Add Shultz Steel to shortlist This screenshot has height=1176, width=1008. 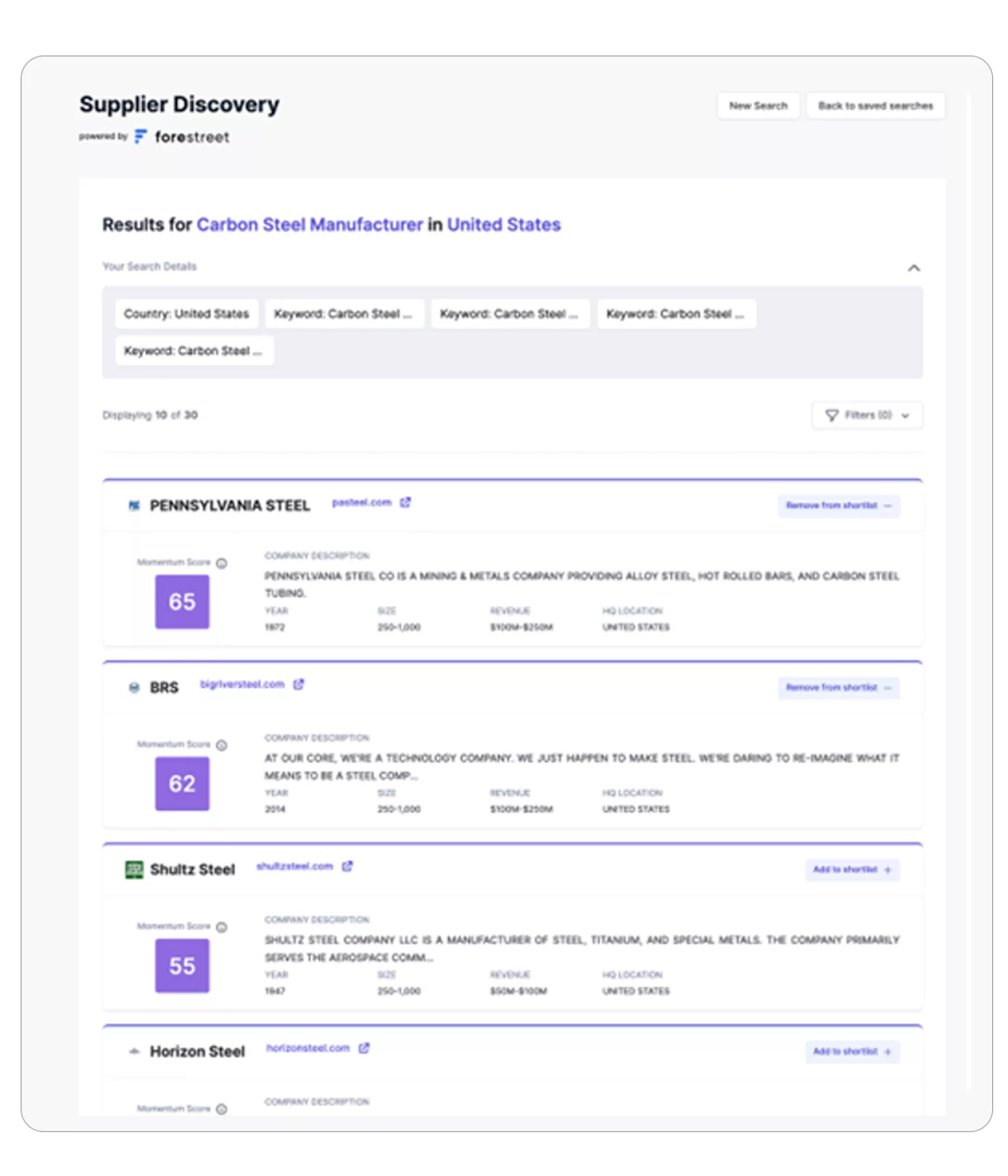coord(852,870)
